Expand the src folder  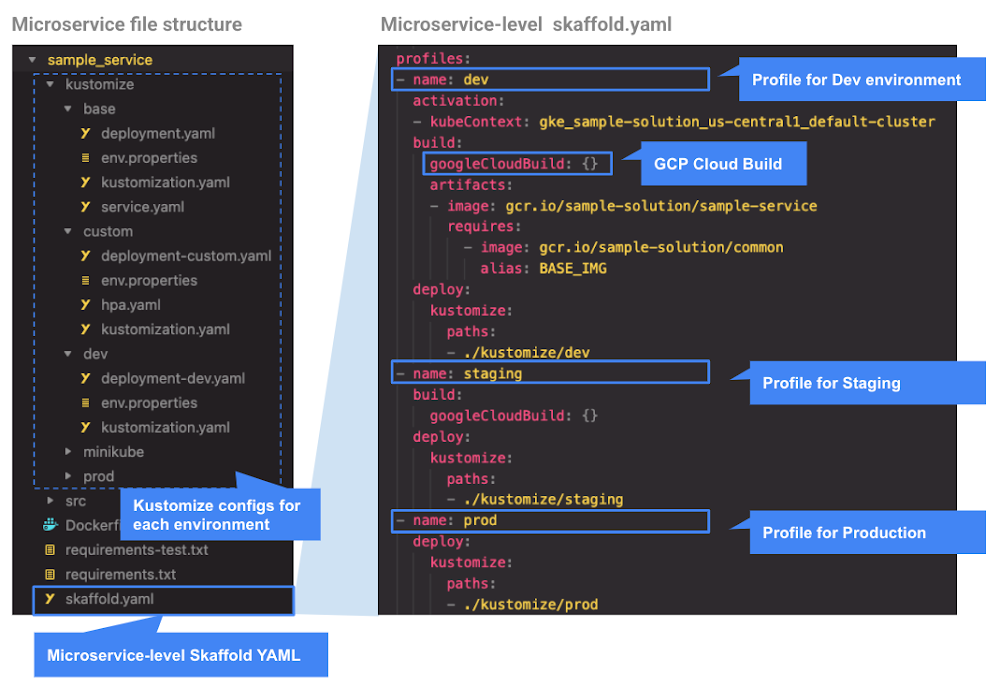click(48, 500)
